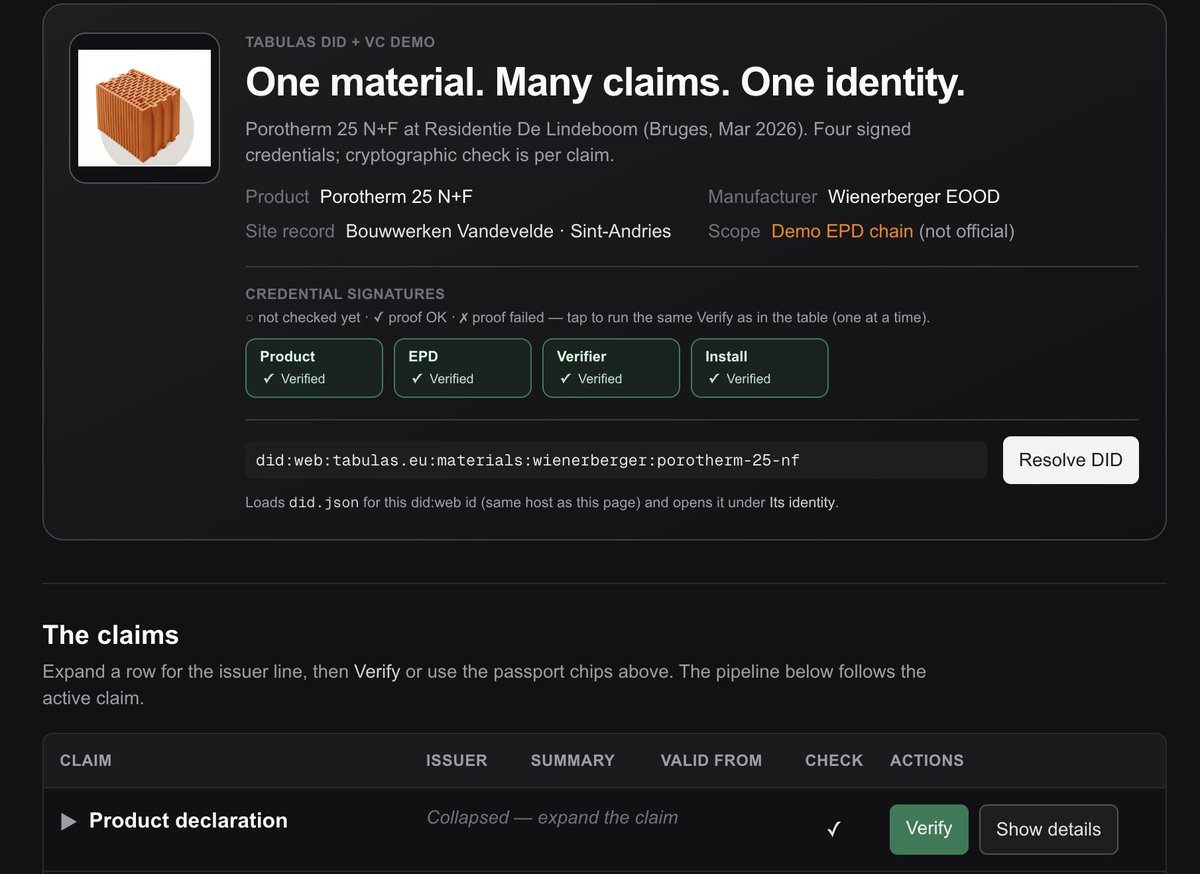Click the 'Wienerberger EOOD' manufacturer value
Image resolution: width=1200 pixels, height=874 pixels.
click(914, 197)
